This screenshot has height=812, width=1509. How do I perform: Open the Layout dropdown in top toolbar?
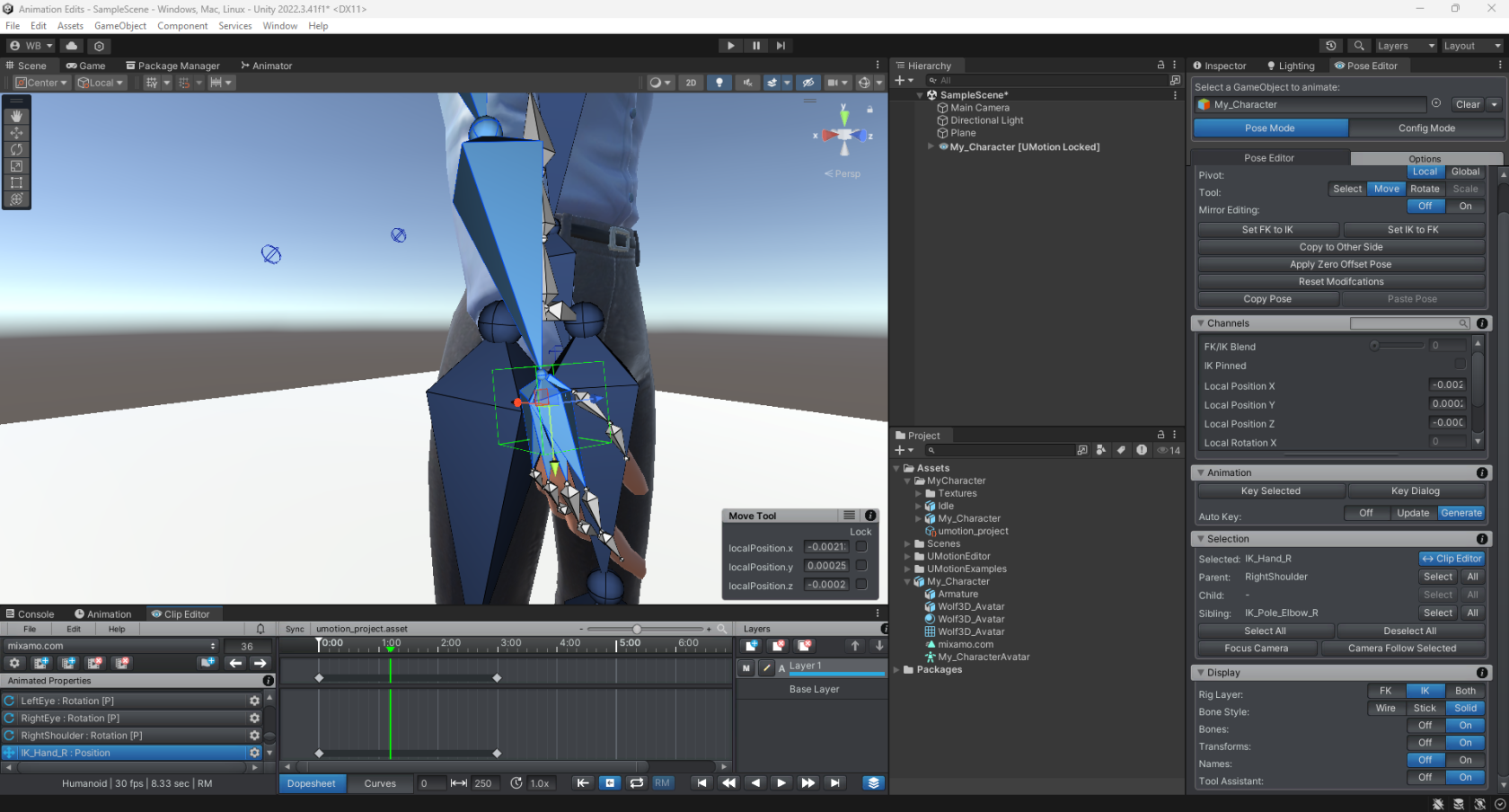click(x=1471, y=46)
